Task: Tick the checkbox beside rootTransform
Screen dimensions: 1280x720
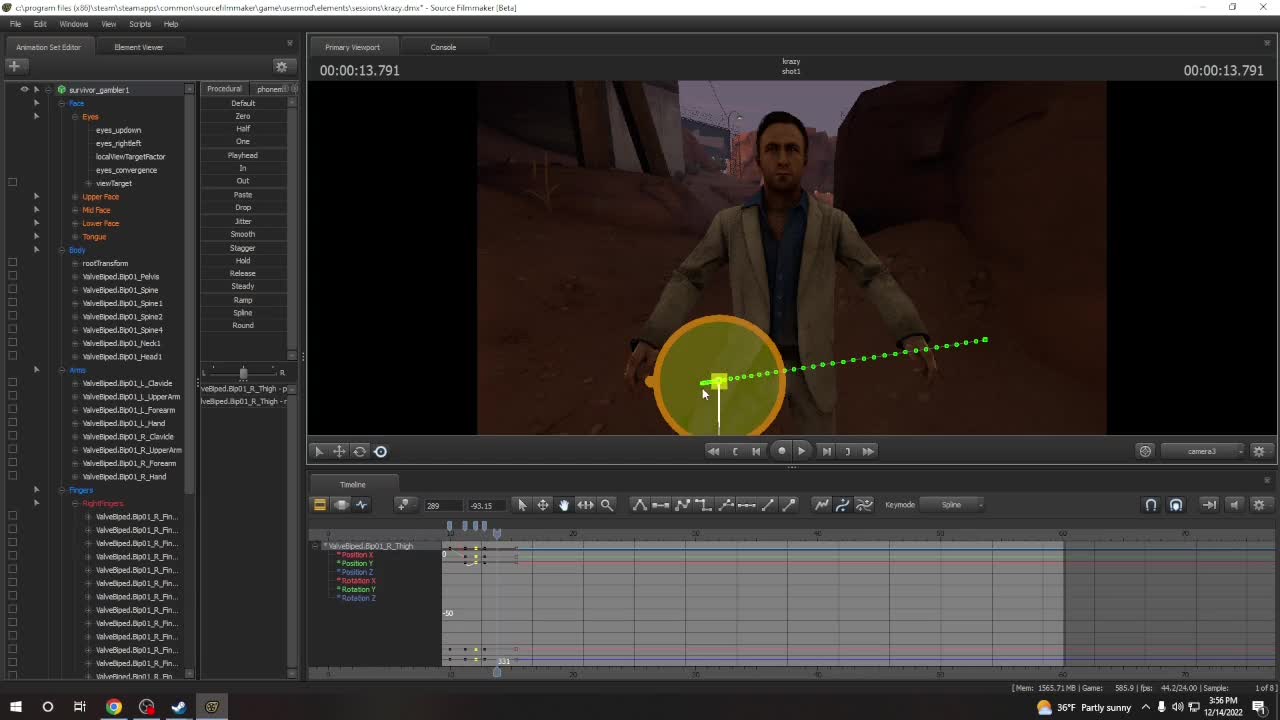Action: click(x=12, y=263)
